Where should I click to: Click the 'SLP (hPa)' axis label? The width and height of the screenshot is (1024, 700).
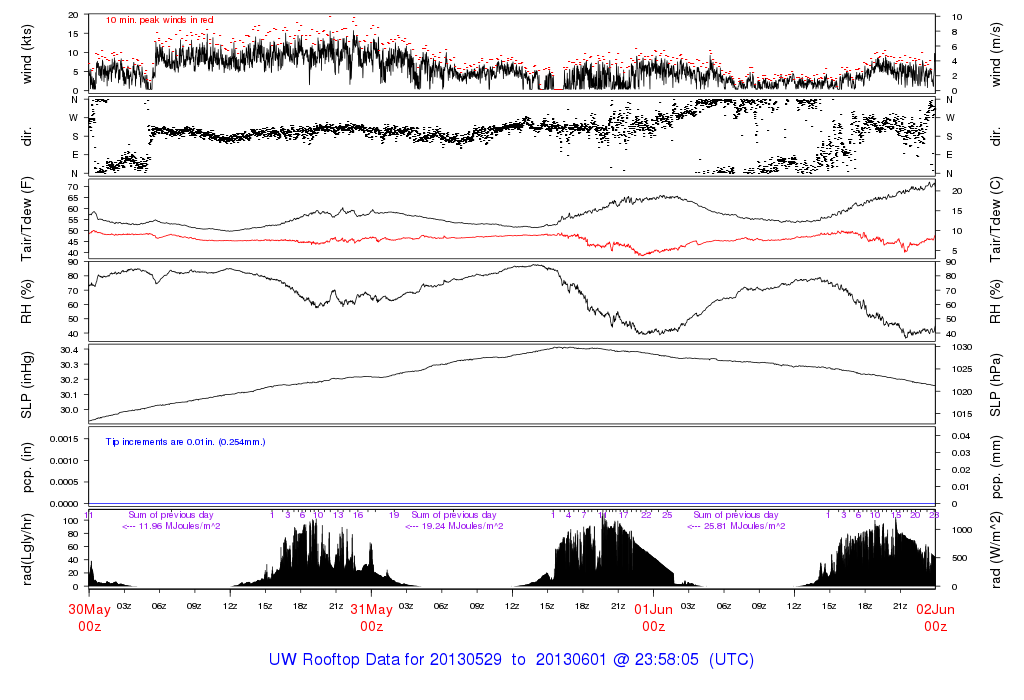[997, 384]
